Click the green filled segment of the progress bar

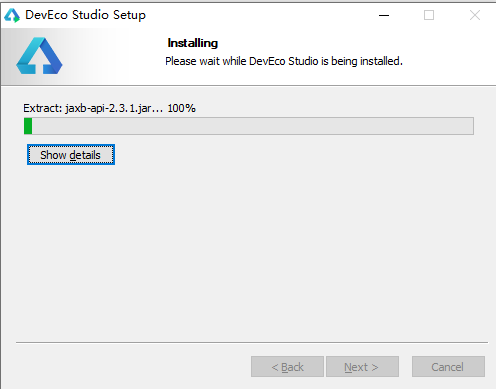pos(28,126)
